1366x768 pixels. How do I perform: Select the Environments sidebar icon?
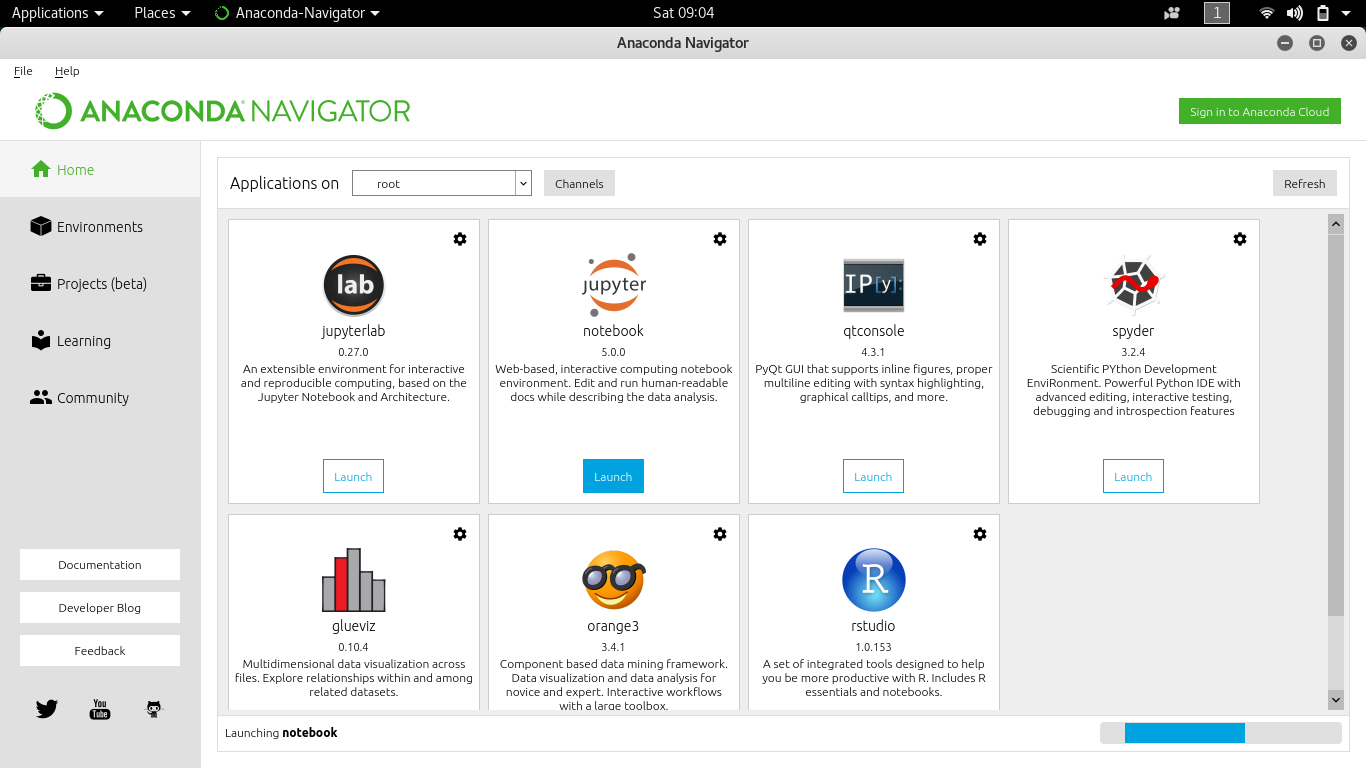point(41,226)
